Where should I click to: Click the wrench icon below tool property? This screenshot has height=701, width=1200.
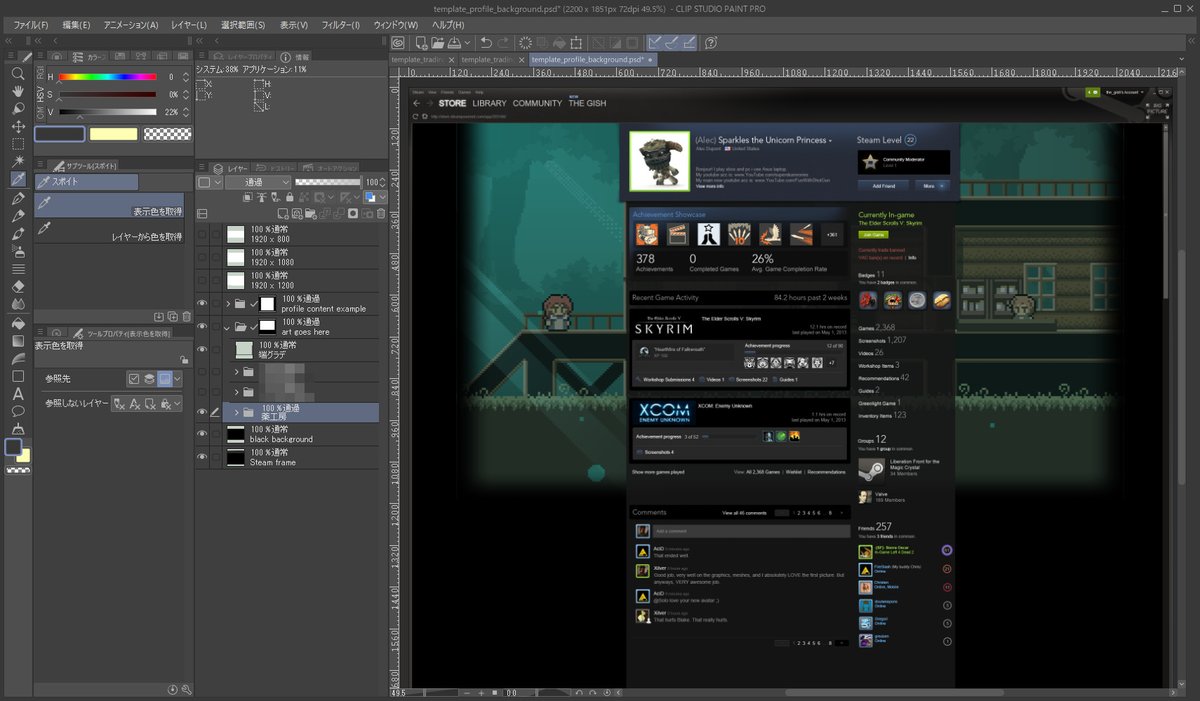(x=186, y=689)
